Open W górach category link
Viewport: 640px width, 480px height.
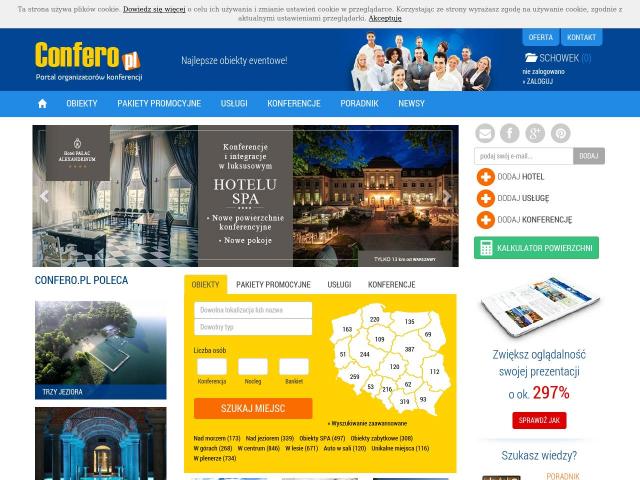tap(213, 448)
